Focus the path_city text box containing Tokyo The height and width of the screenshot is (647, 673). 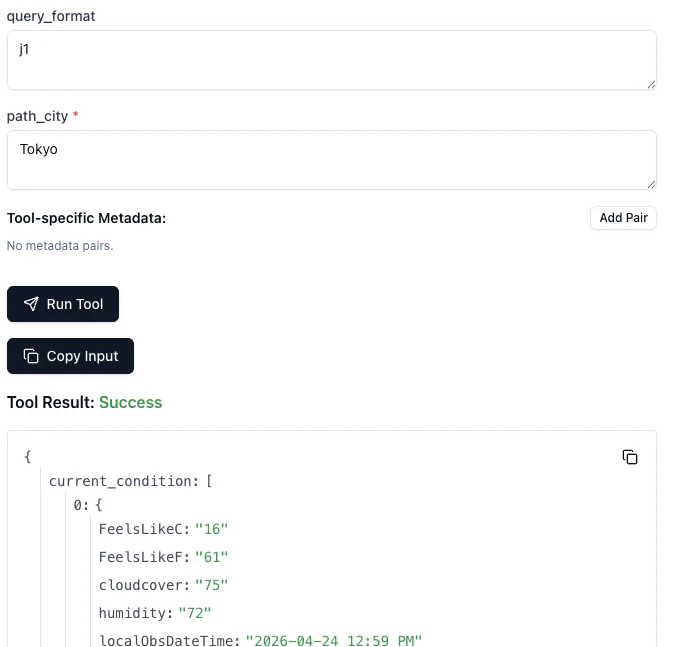(332, 160)
